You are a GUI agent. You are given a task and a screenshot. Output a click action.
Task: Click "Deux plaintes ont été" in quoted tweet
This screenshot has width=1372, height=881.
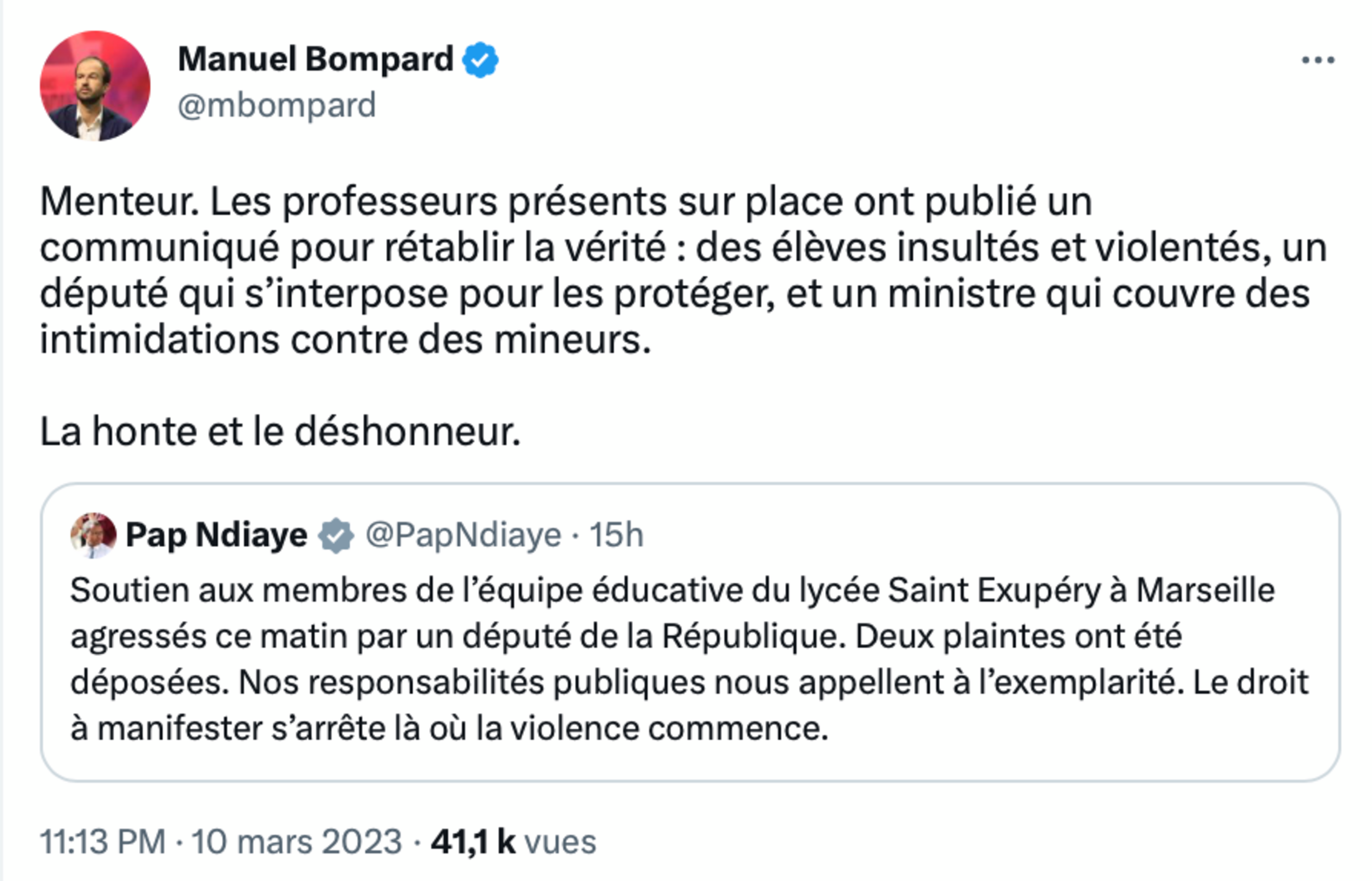click(1018, 637)
